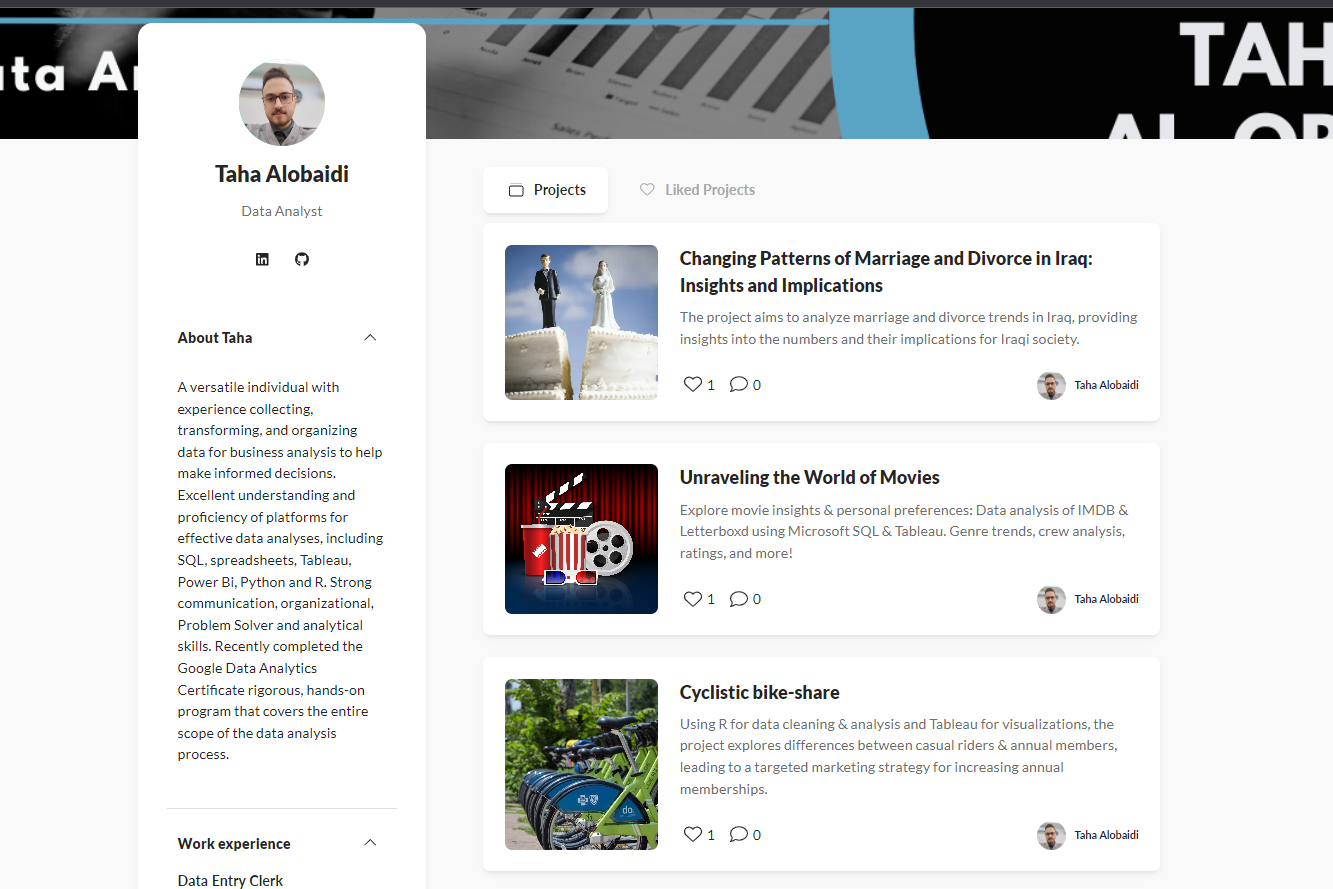Click the wedding cake project thumbnail

point(581,323)
